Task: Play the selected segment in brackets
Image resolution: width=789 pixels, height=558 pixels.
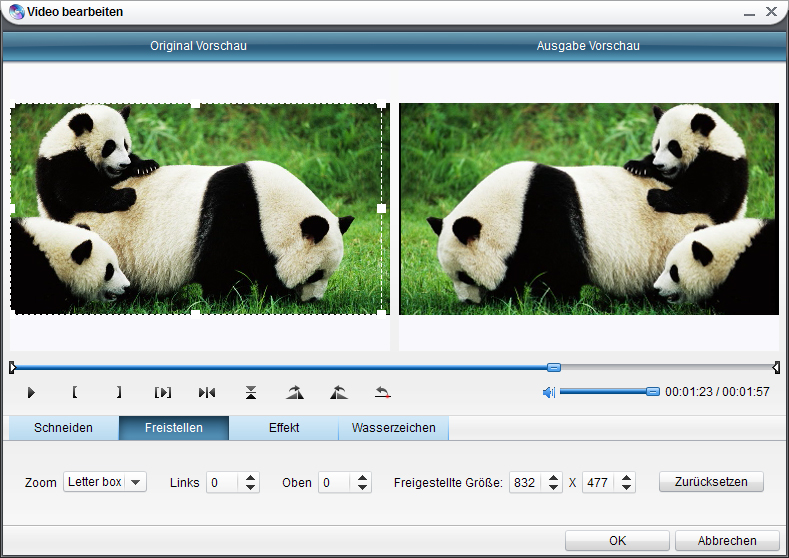Action: [x=163, y=392]
